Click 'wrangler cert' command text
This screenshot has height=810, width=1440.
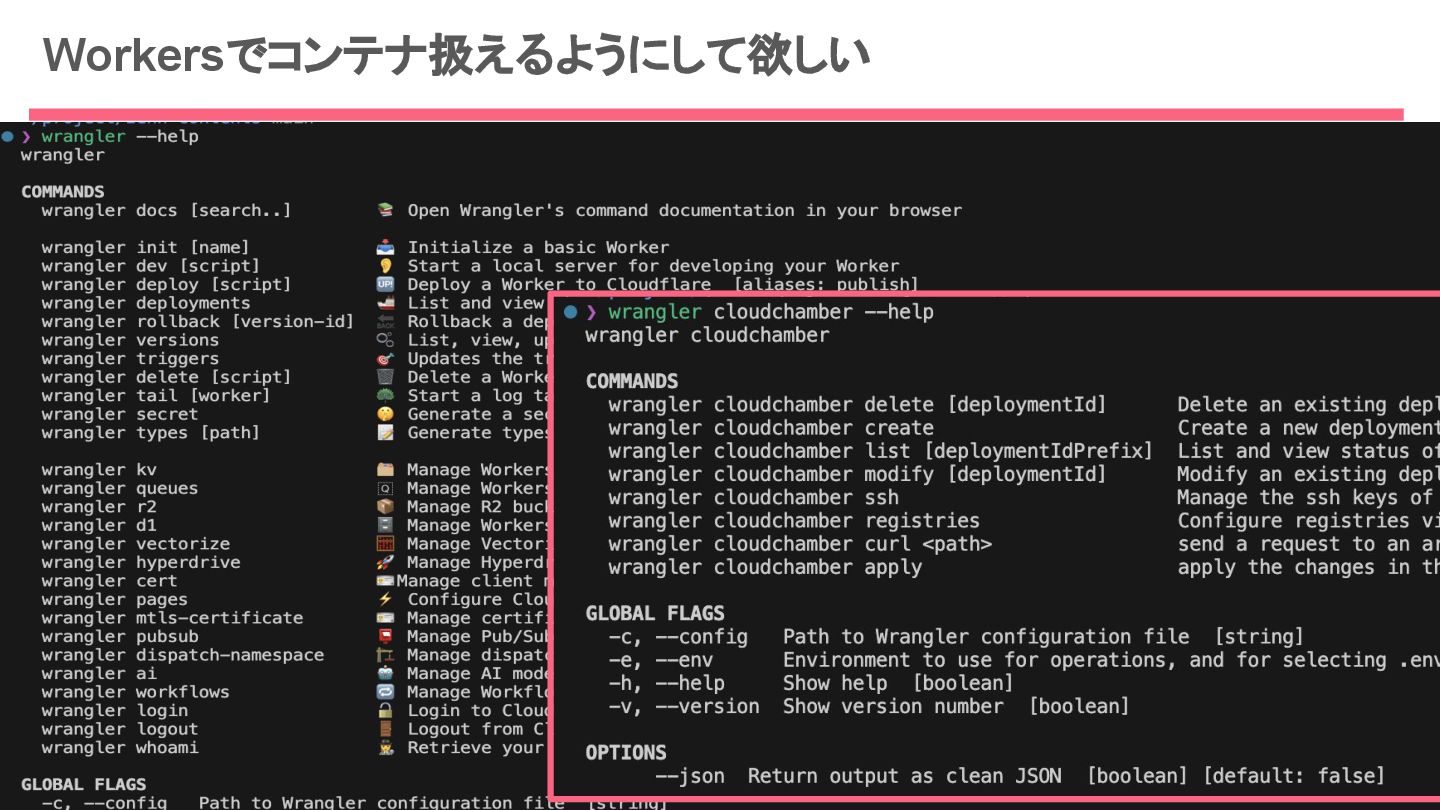tap(109, 581)
